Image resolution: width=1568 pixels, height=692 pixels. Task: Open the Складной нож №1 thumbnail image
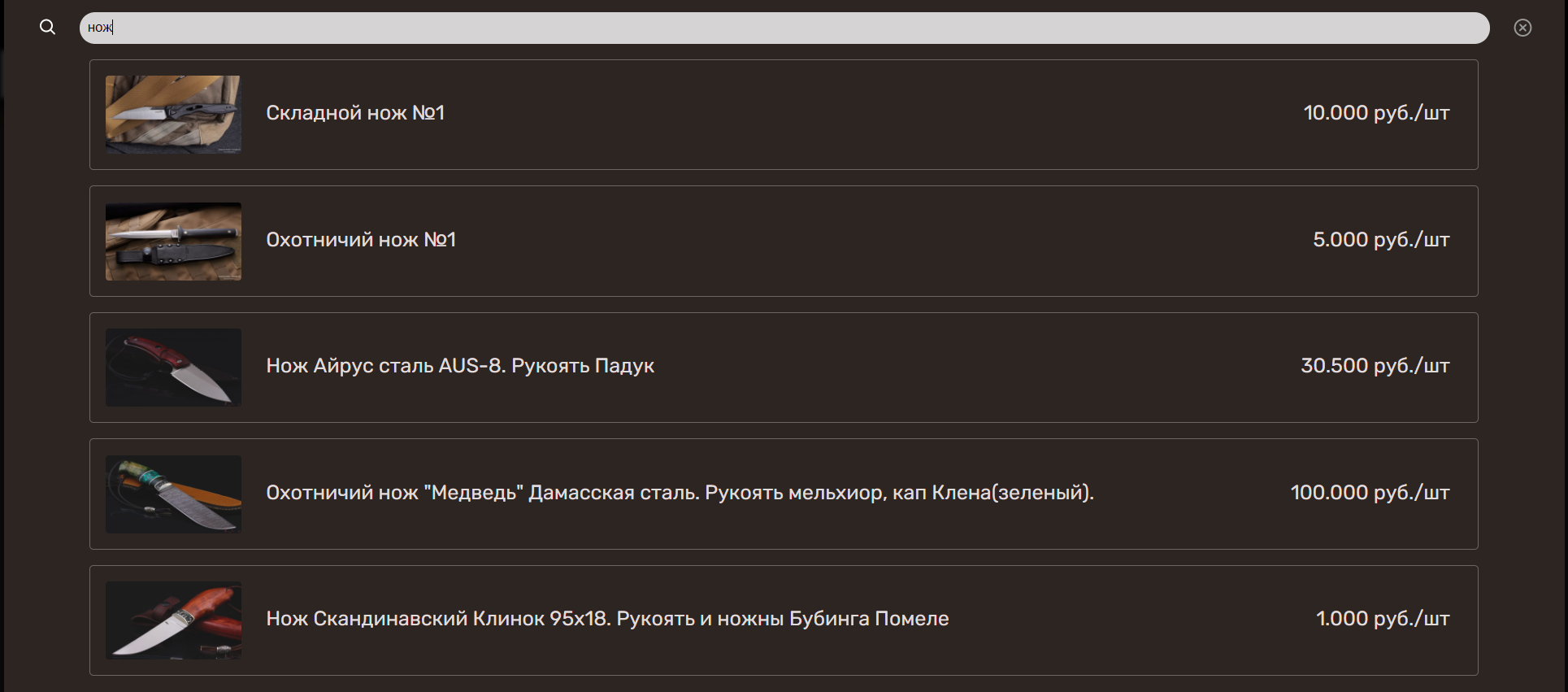point(173,115)
